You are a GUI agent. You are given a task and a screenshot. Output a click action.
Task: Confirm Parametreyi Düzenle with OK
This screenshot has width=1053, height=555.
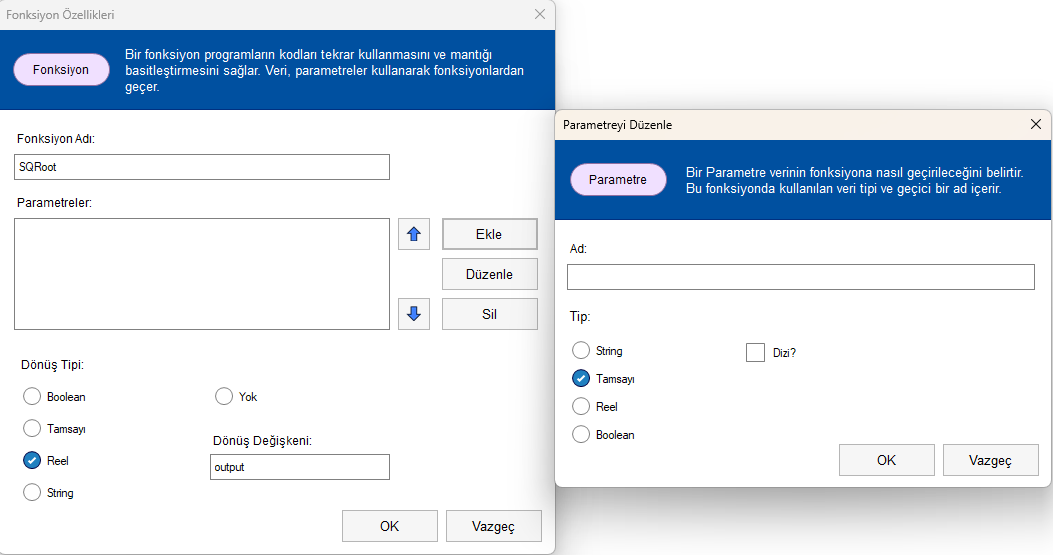pos(886,460)
